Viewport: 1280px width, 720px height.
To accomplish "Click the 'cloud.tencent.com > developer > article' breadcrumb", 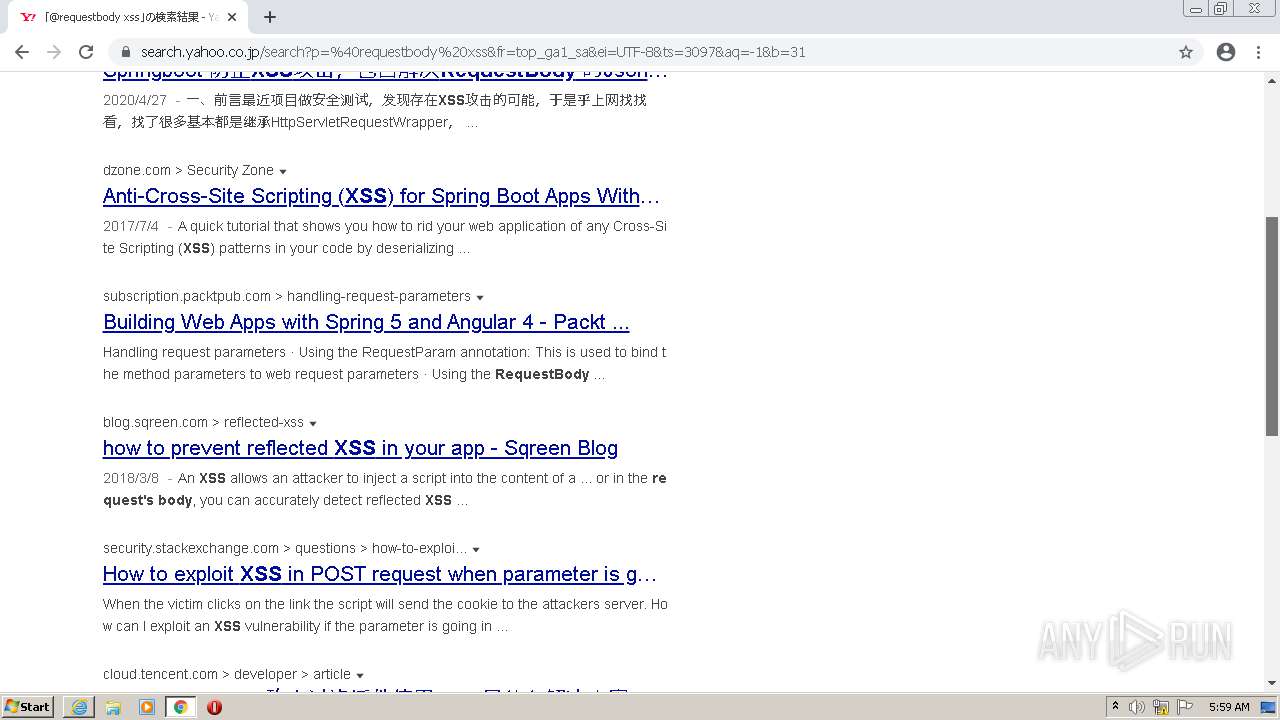I will click(227, 674).
